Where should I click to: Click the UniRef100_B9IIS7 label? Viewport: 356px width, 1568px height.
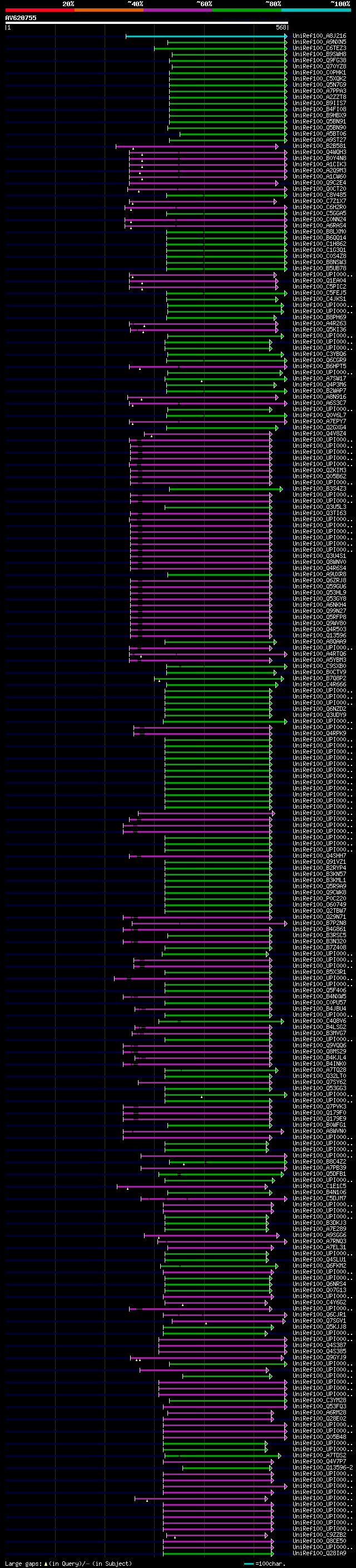319,103
